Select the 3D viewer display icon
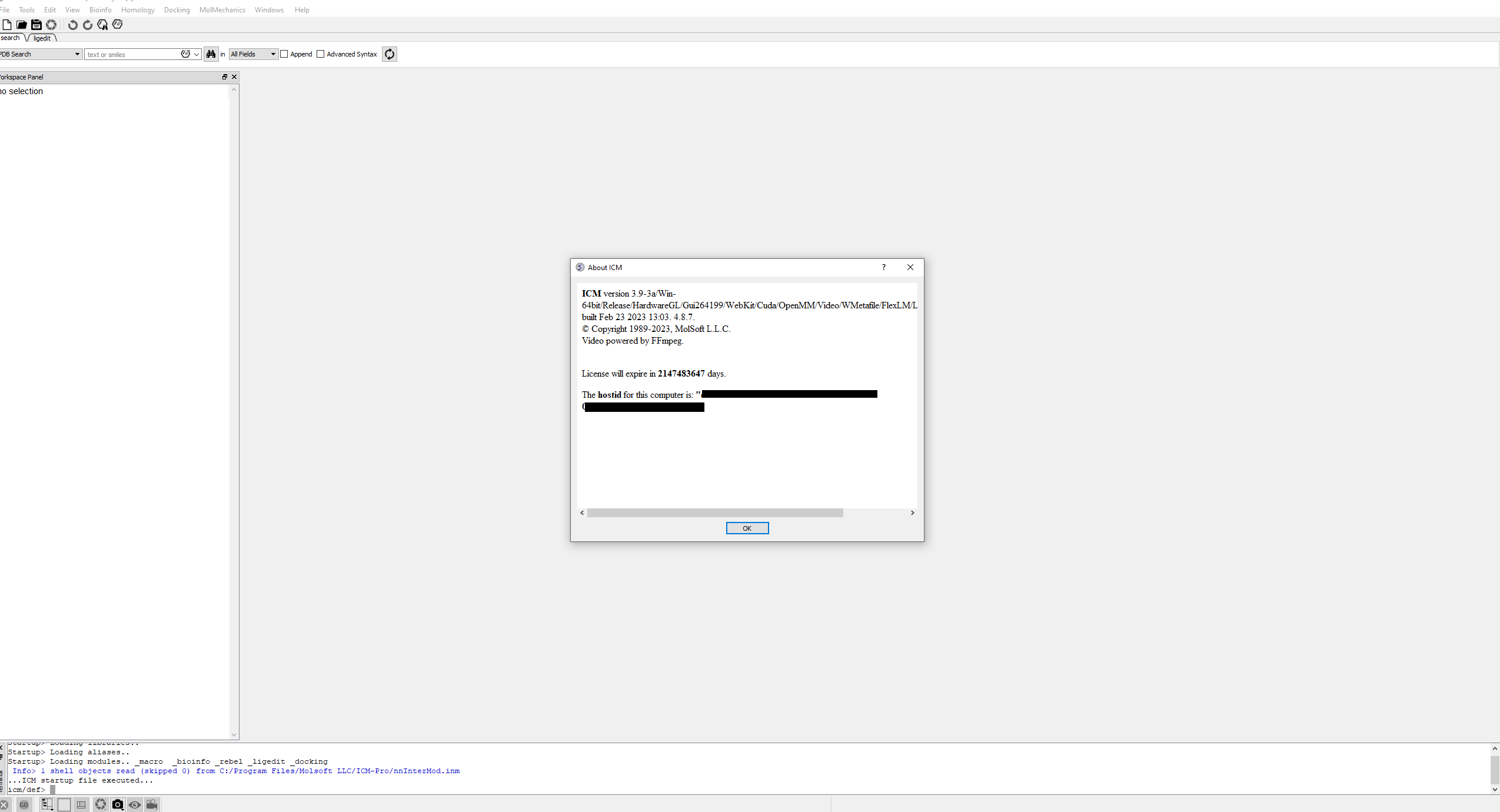 (x=64, y=805)
